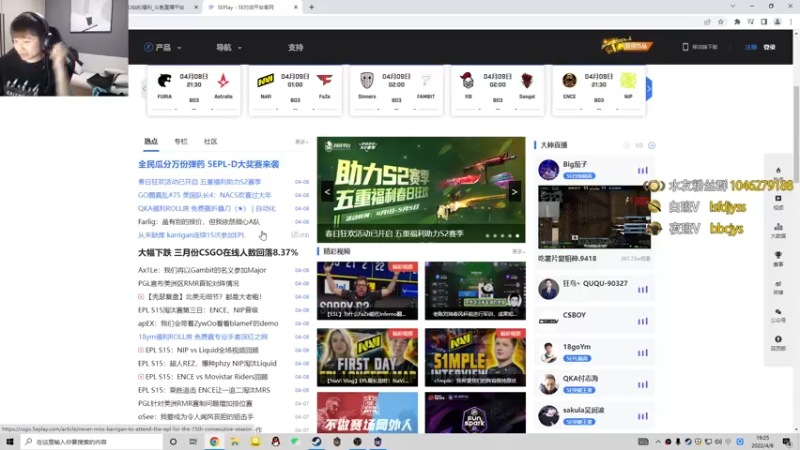Open 18goYm streamer entry

click(594, 352)
